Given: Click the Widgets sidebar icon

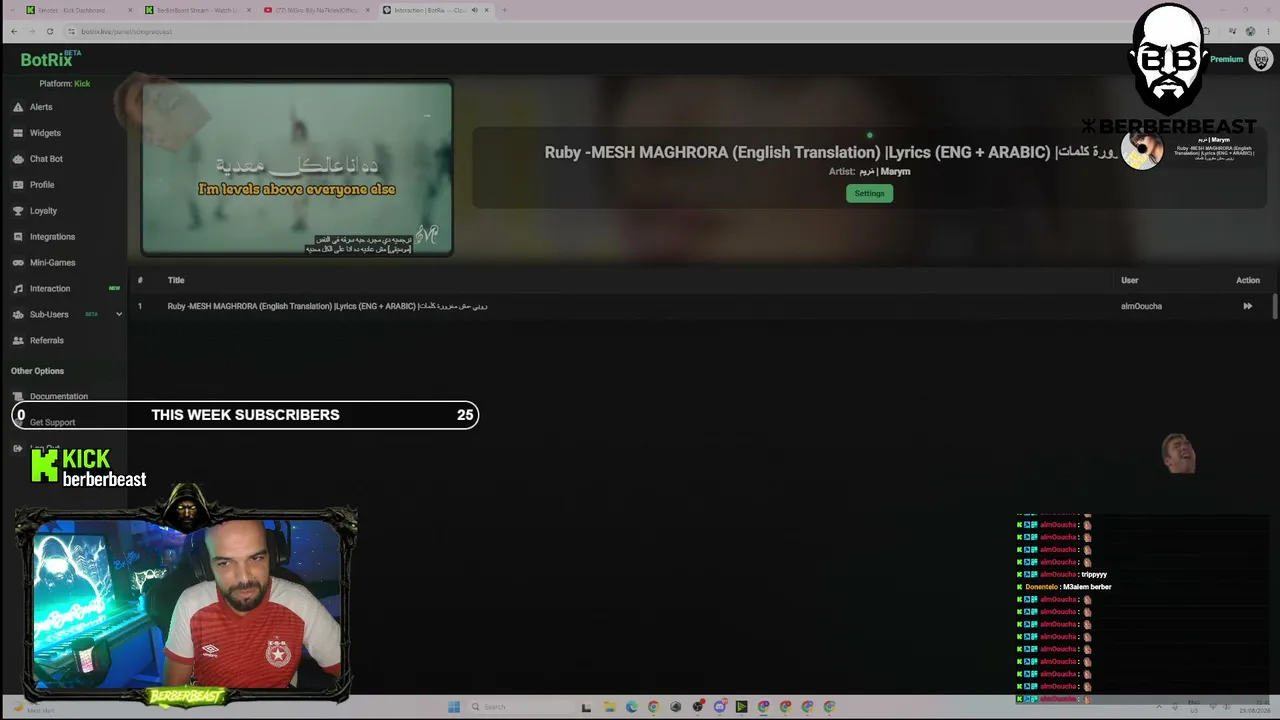Looking at the screenshot, I should coord(18,133).
